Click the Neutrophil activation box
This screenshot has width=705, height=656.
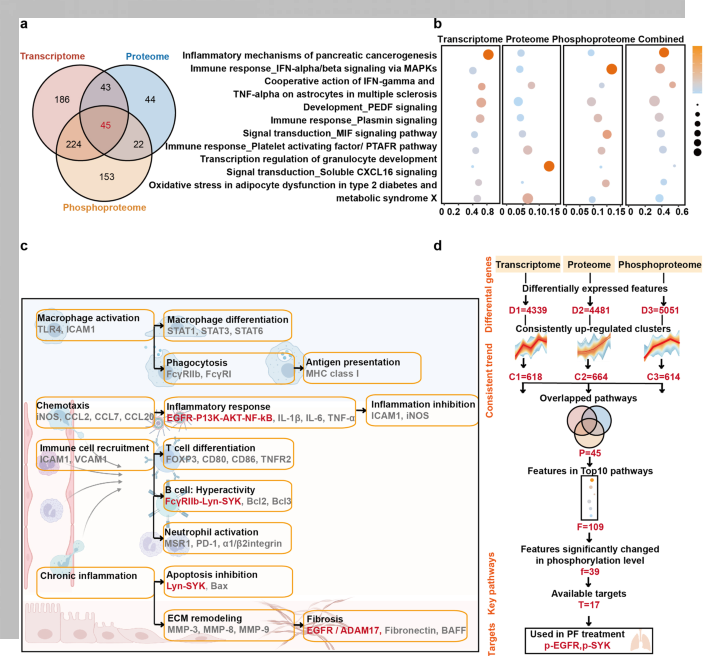(228, 538)
